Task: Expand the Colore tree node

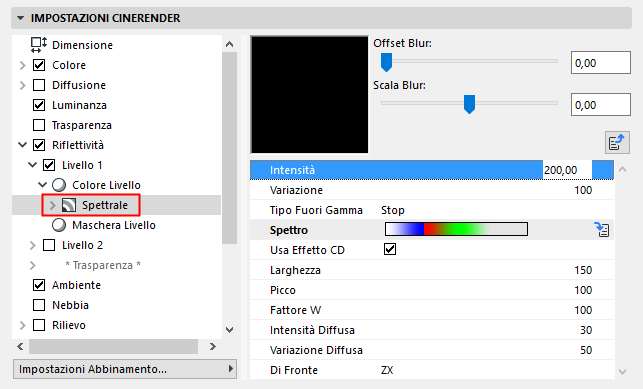Action: [x=23, y=65]
